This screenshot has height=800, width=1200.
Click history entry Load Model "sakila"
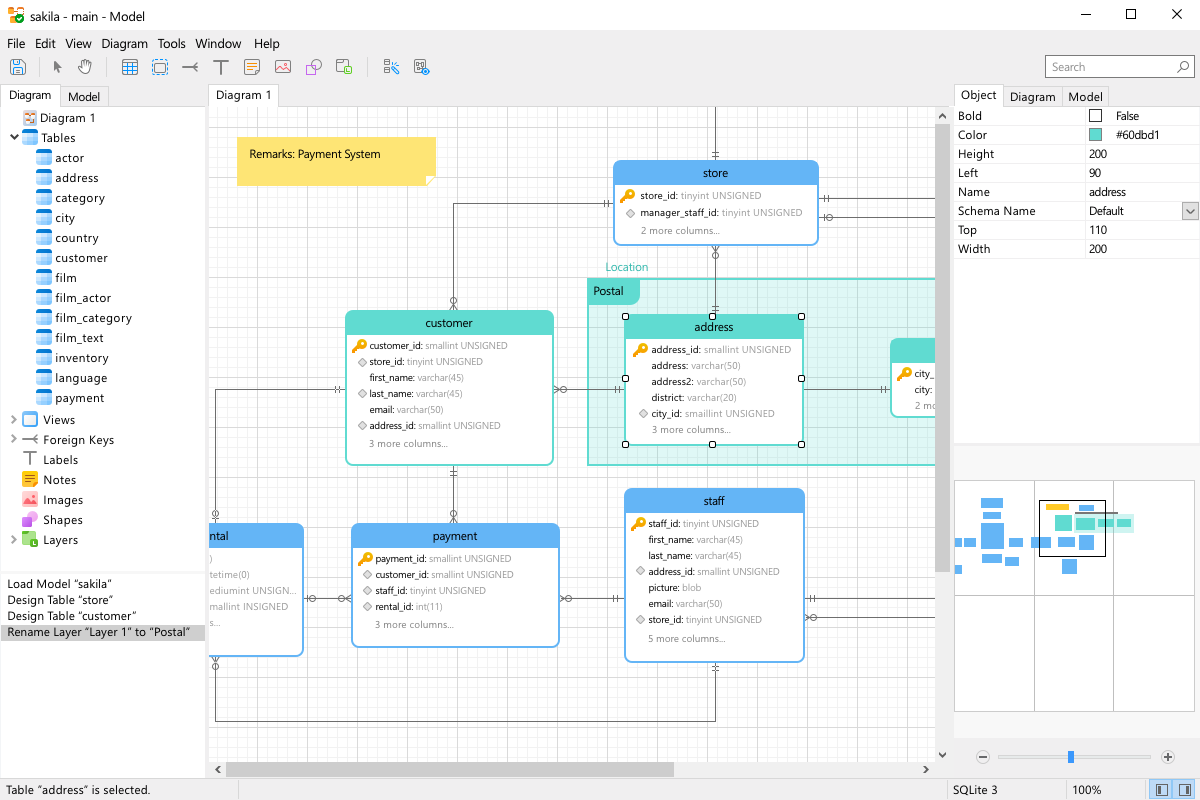(59, 584)
